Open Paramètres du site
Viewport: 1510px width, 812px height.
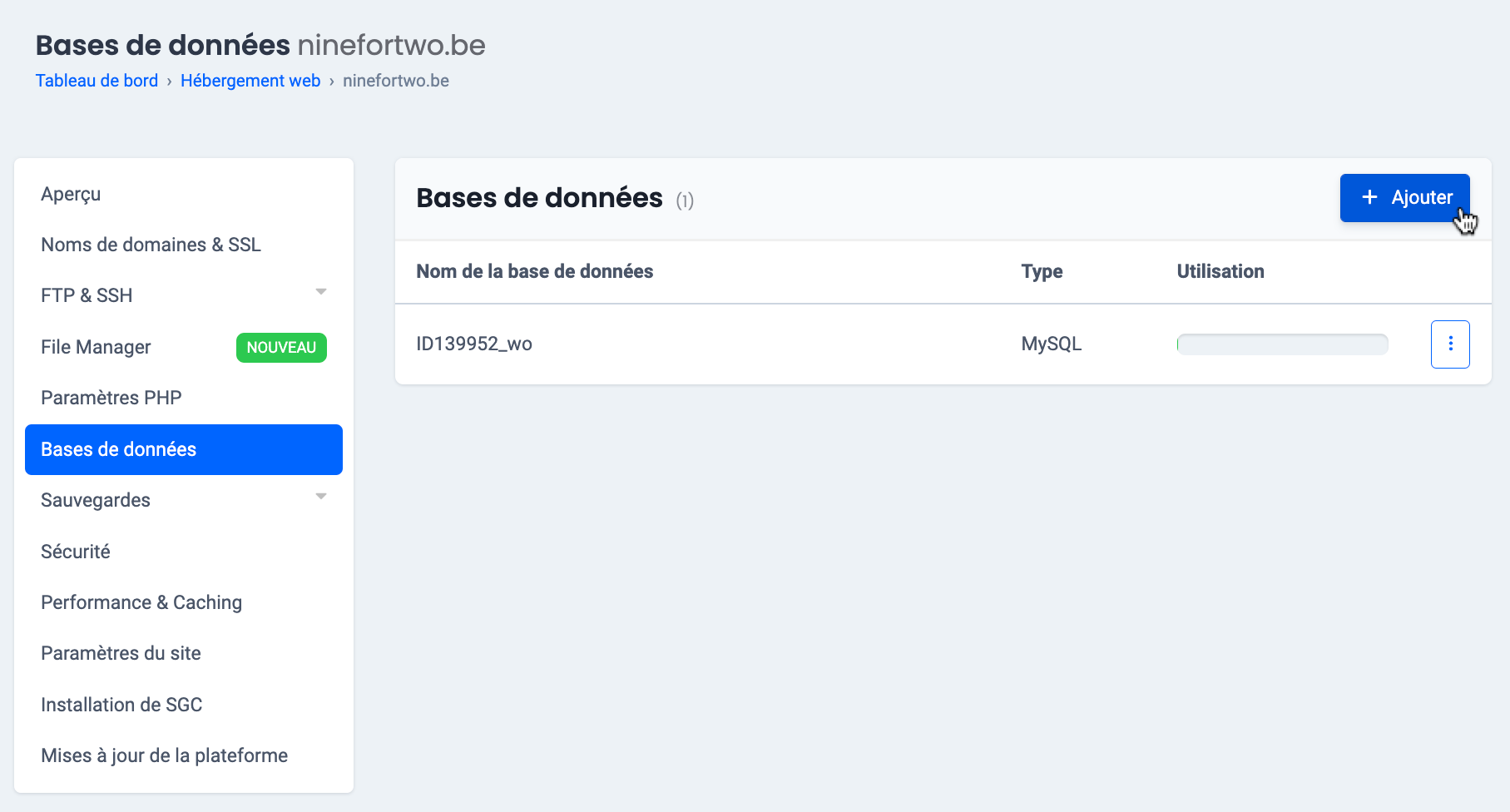pos(121,653)
